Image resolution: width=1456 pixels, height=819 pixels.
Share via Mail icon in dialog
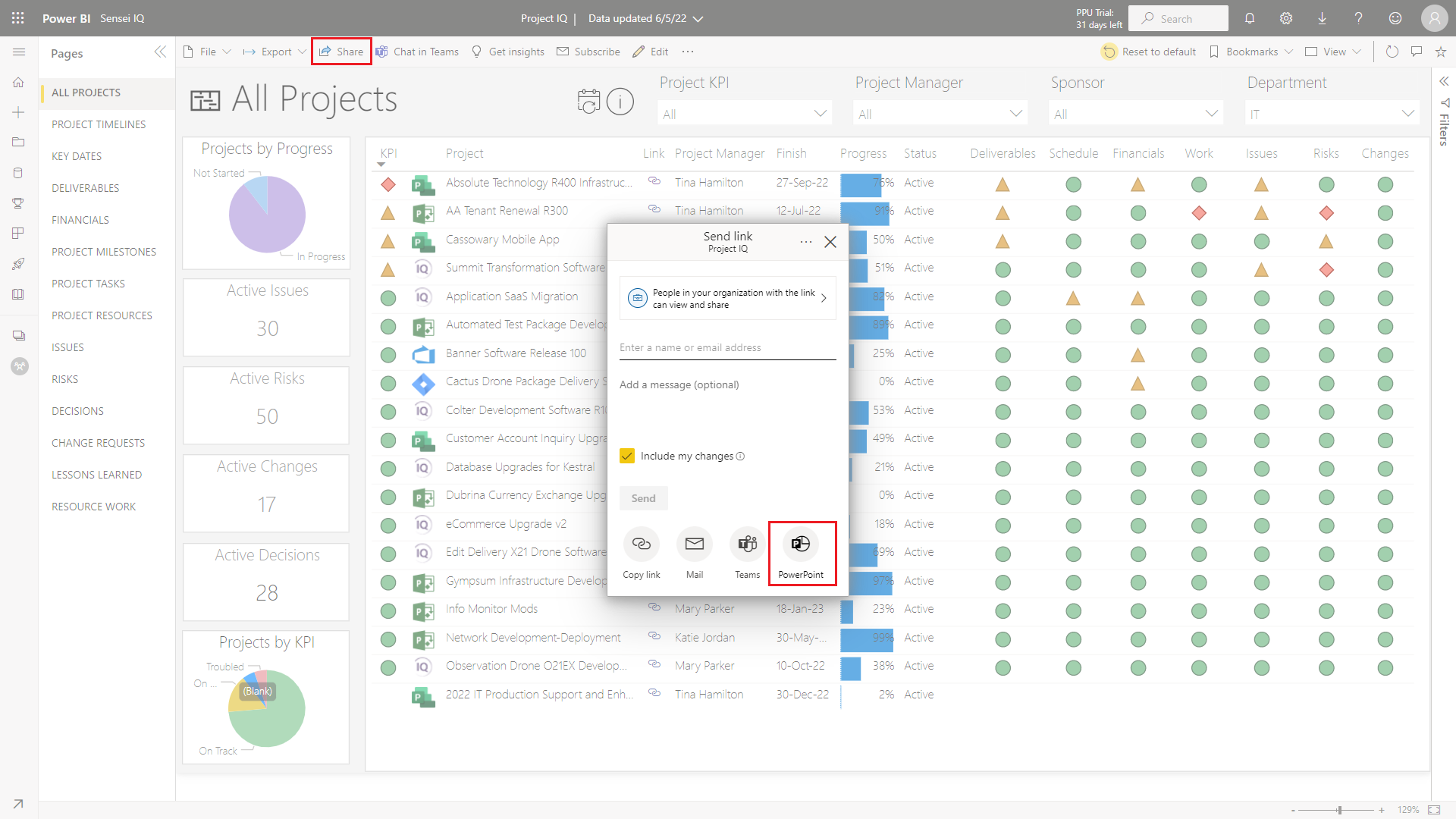click(695, 544)
